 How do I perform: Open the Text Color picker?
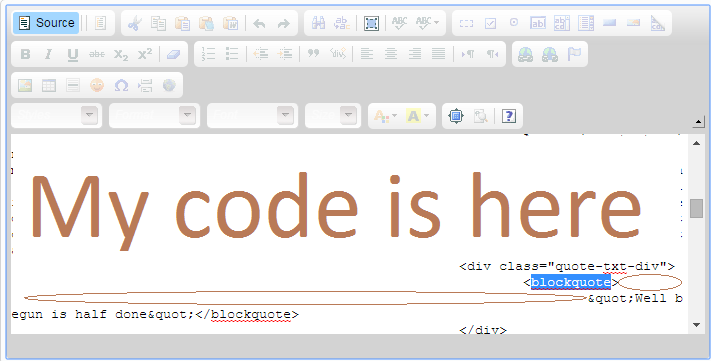coord(385,116)
